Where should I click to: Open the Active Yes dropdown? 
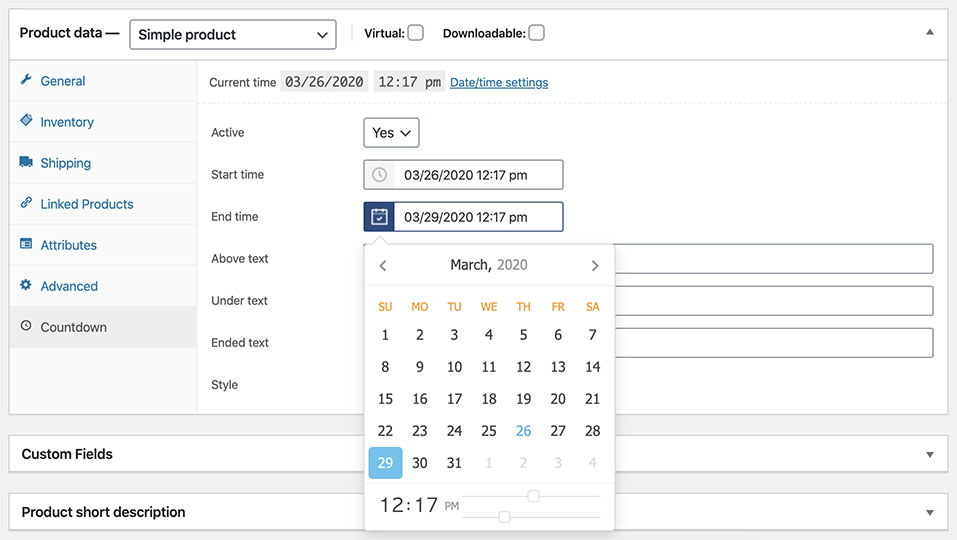point(391,133)
